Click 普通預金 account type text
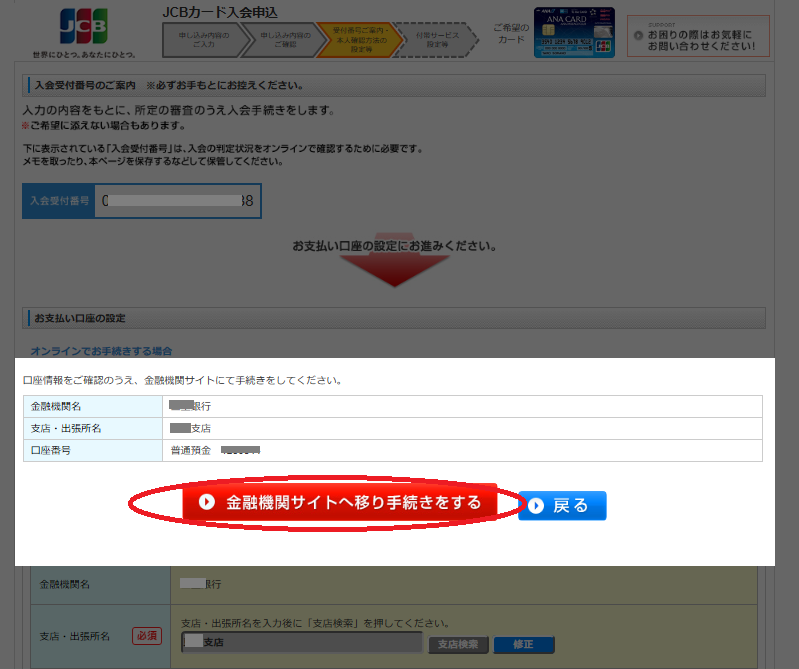The width and height of the screenshot is (799, 669). 191,450
